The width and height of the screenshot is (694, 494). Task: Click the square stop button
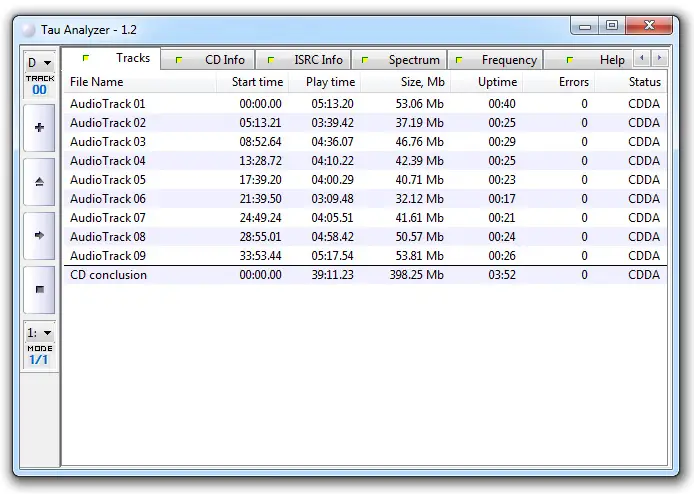pos(39,289)
